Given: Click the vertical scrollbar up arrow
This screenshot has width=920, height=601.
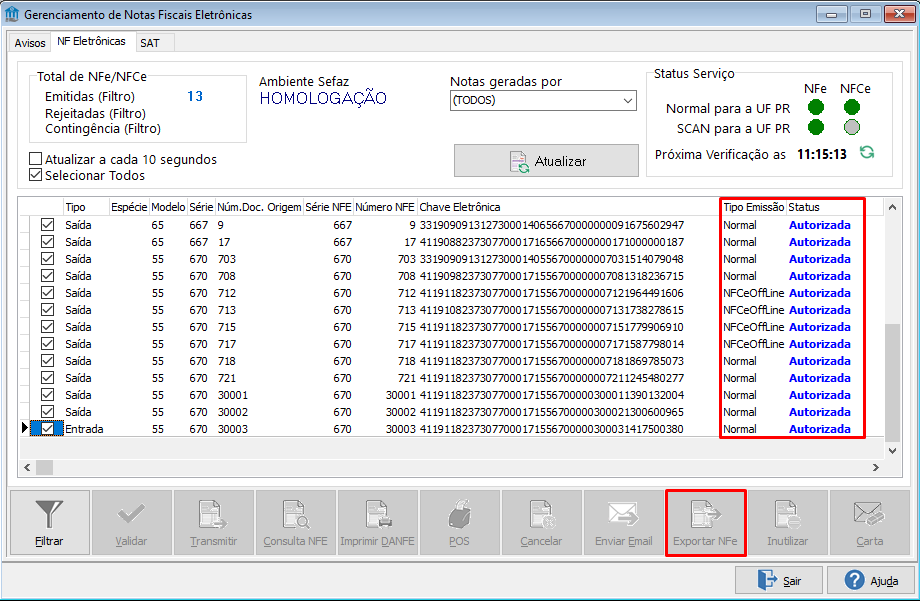Looking at the screenshot, I should point(892,207).
